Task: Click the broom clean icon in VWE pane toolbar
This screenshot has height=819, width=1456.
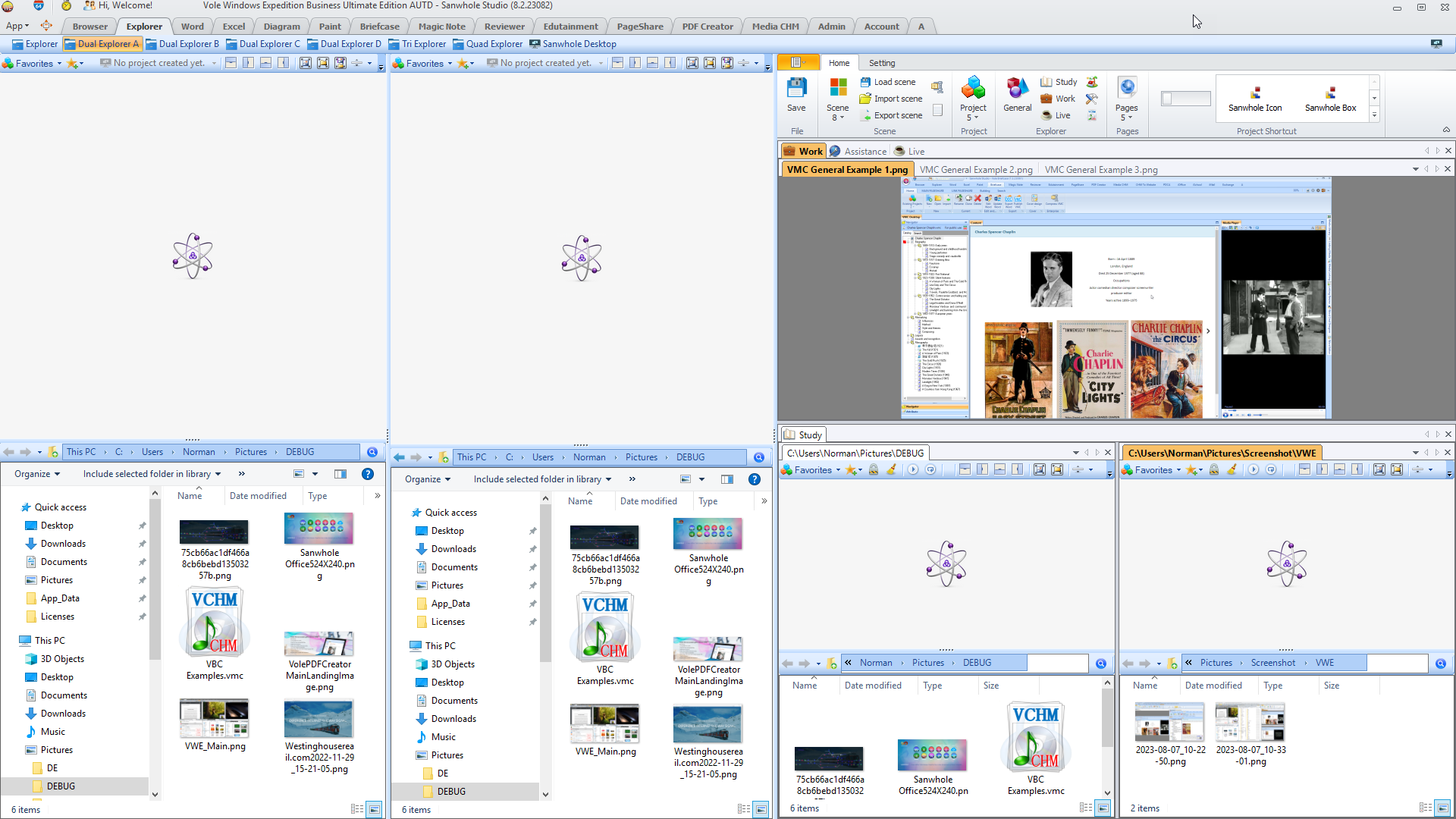Action: coord(1232,469)
